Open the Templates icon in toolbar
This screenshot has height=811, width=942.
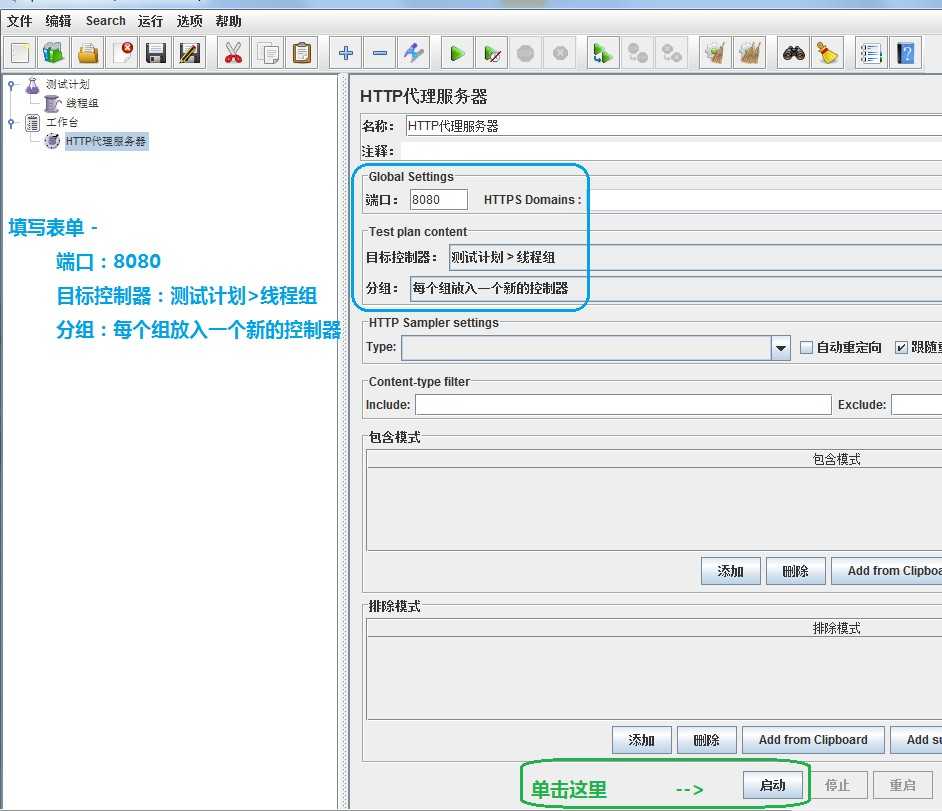(x=53, y=53)
